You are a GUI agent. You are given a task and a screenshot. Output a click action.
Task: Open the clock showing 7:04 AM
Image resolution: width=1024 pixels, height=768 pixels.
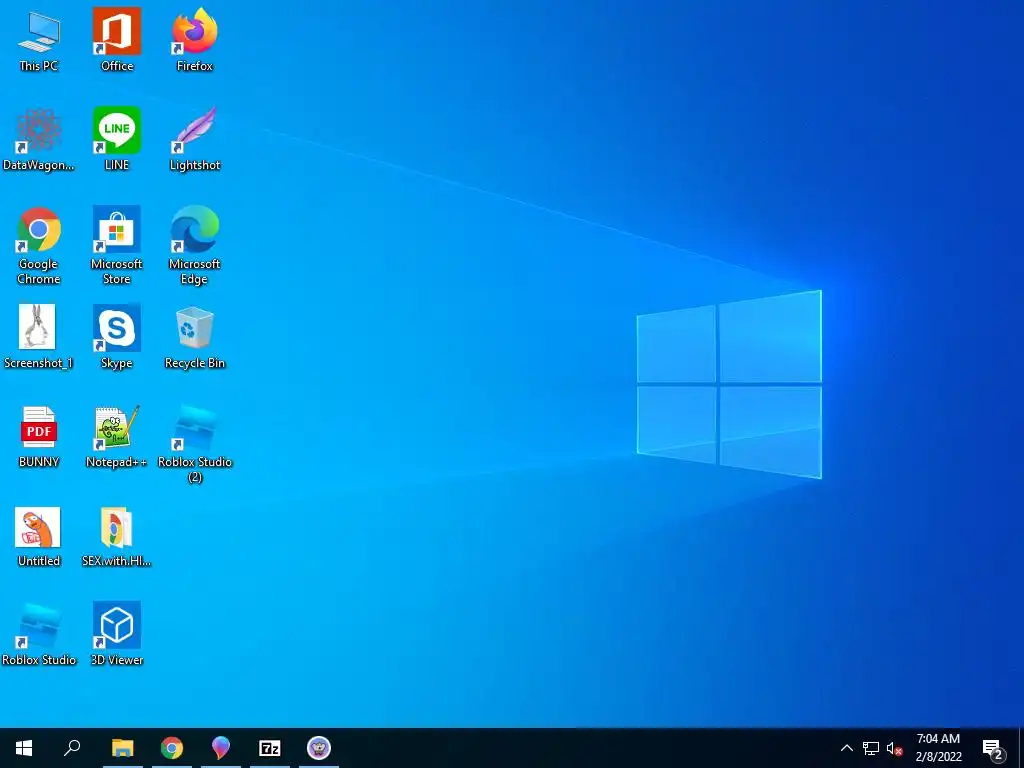(x=938, y=748)
